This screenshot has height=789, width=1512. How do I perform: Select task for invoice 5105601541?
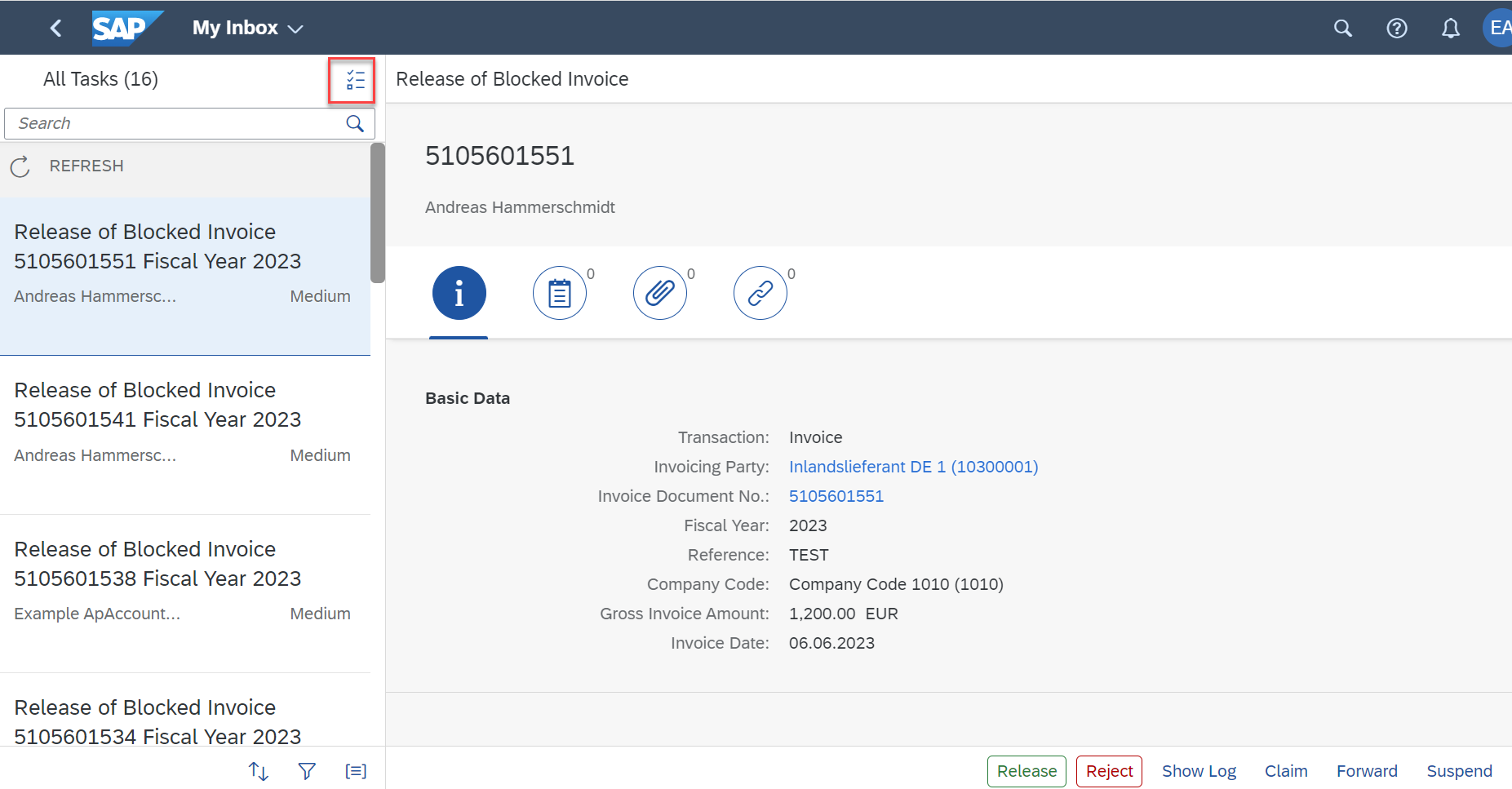pyautogui.click(x=185, y=435)
